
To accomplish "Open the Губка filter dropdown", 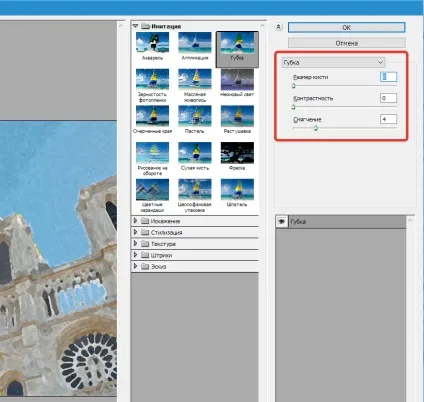I will click(333, 62).
